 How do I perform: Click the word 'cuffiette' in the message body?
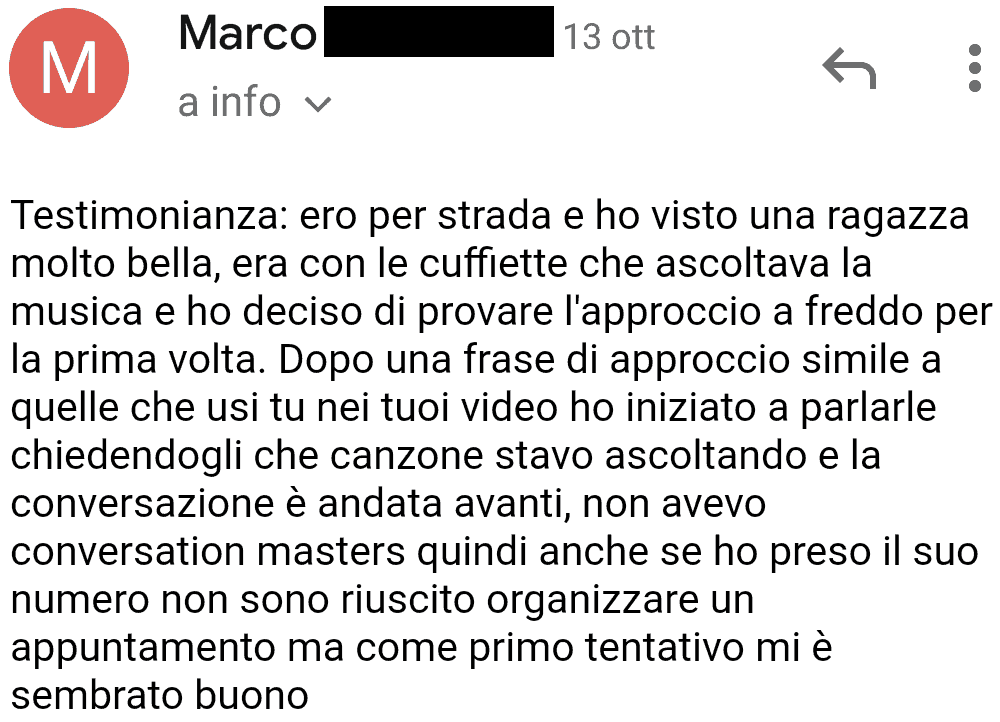point(493,263)
